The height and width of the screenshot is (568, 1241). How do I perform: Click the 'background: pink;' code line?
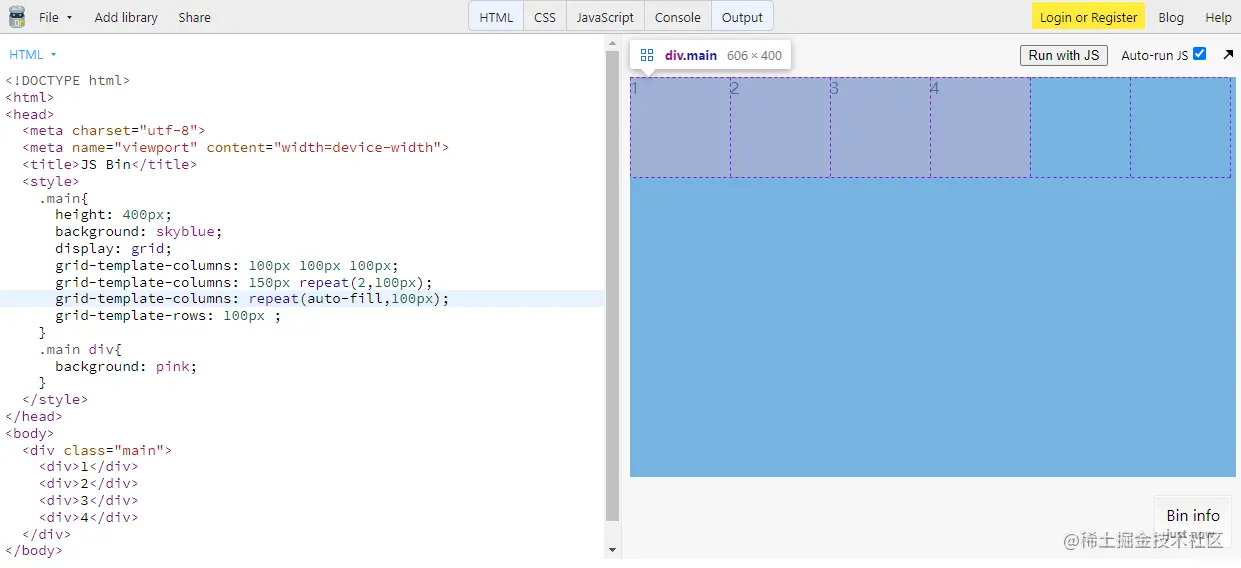pyautogui.click(x=126, y=366)
